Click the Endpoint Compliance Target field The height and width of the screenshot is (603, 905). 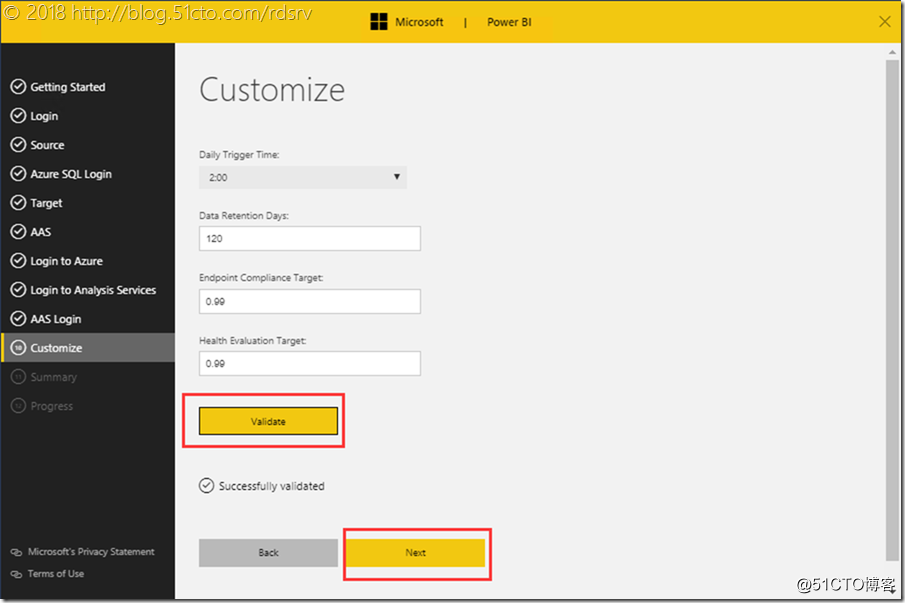(x=310, y=301)
